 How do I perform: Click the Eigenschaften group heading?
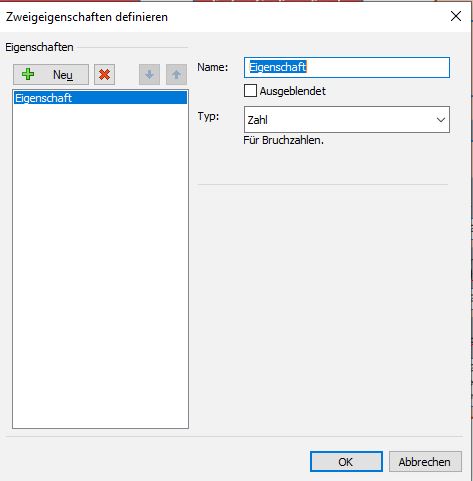39,47
